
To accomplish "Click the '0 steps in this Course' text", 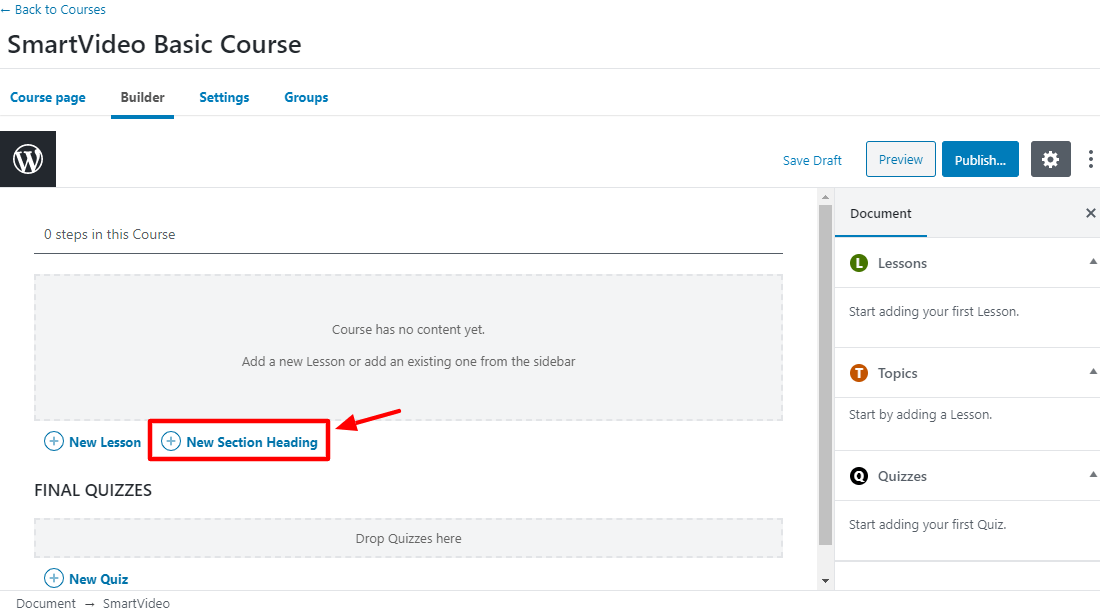I will 109,234.
